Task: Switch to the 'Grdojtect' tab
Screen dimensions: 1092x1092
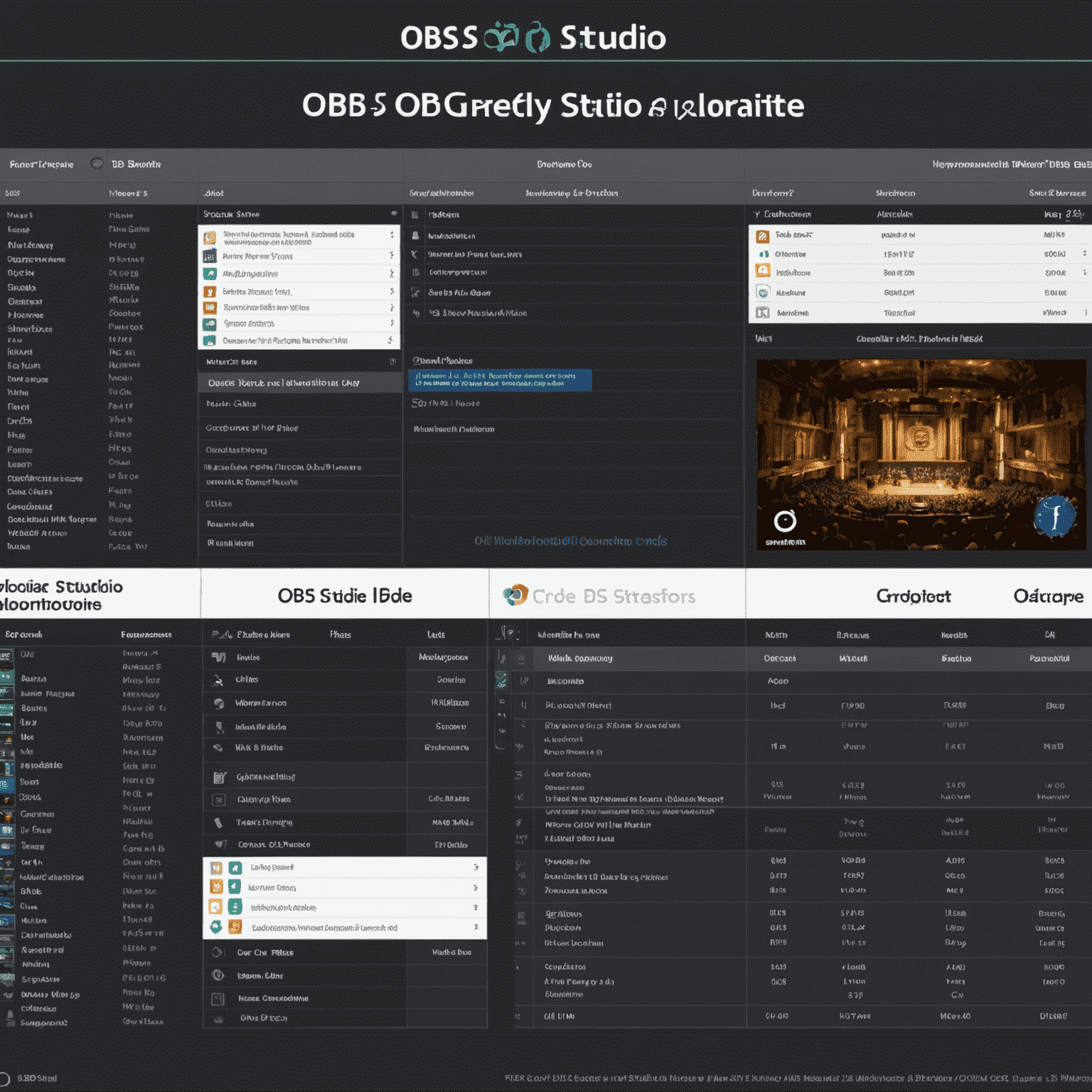Action: (x=914, y=596)
